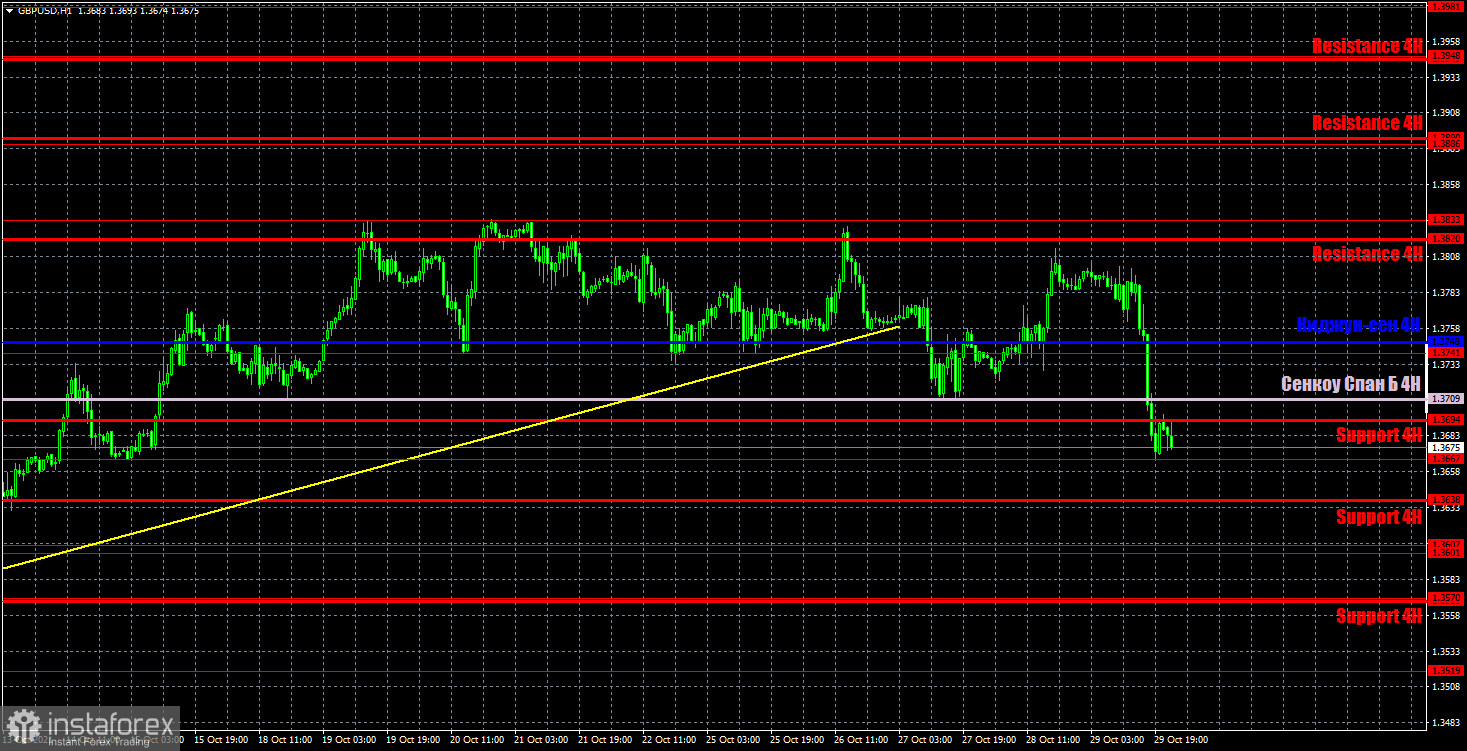This screenshot has width=1467, height=751.
Task: Click the 1.3908 price axis value
Action: tap(1447, 113)
